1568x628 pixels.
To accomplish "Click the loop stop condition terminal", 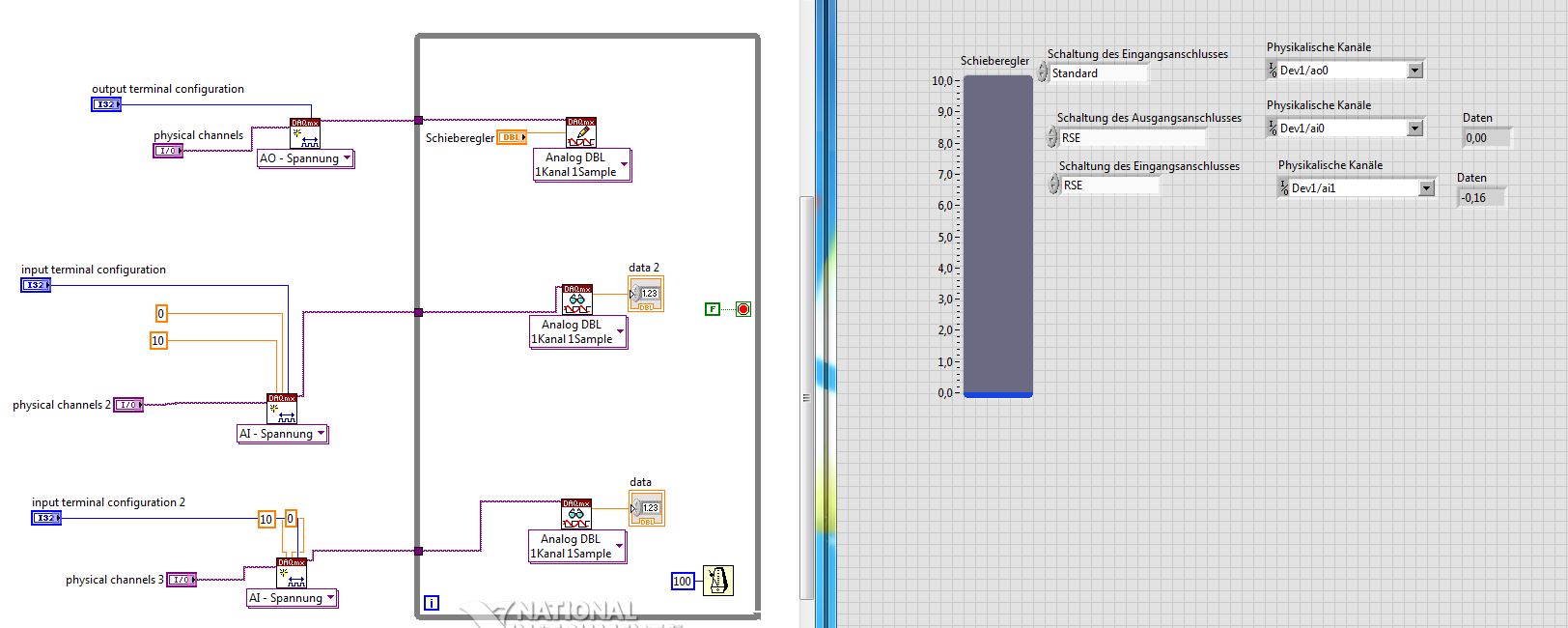I will [x=743, y=309].
